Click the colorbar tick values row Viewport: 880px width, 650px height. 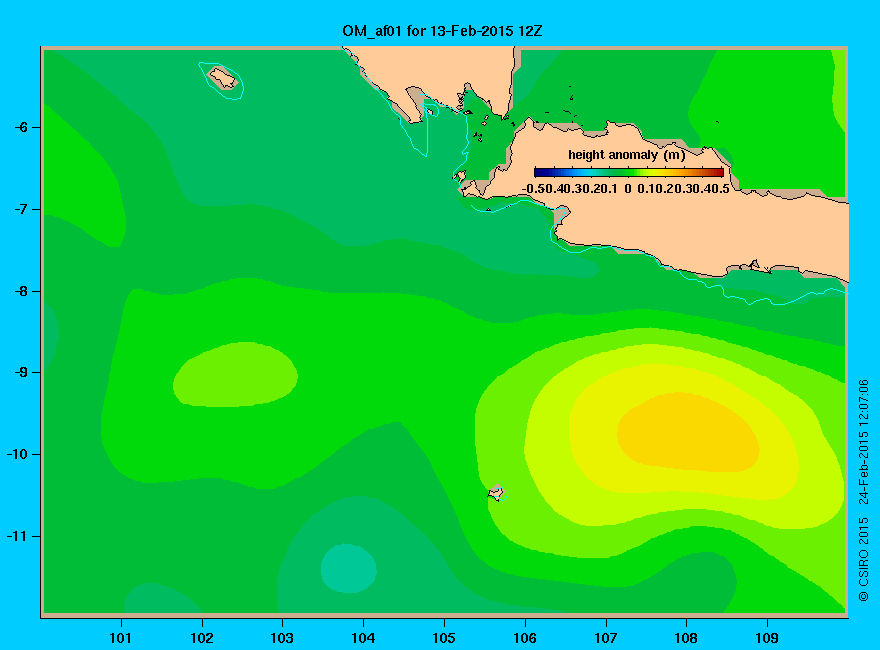click(x=626, y=189)
